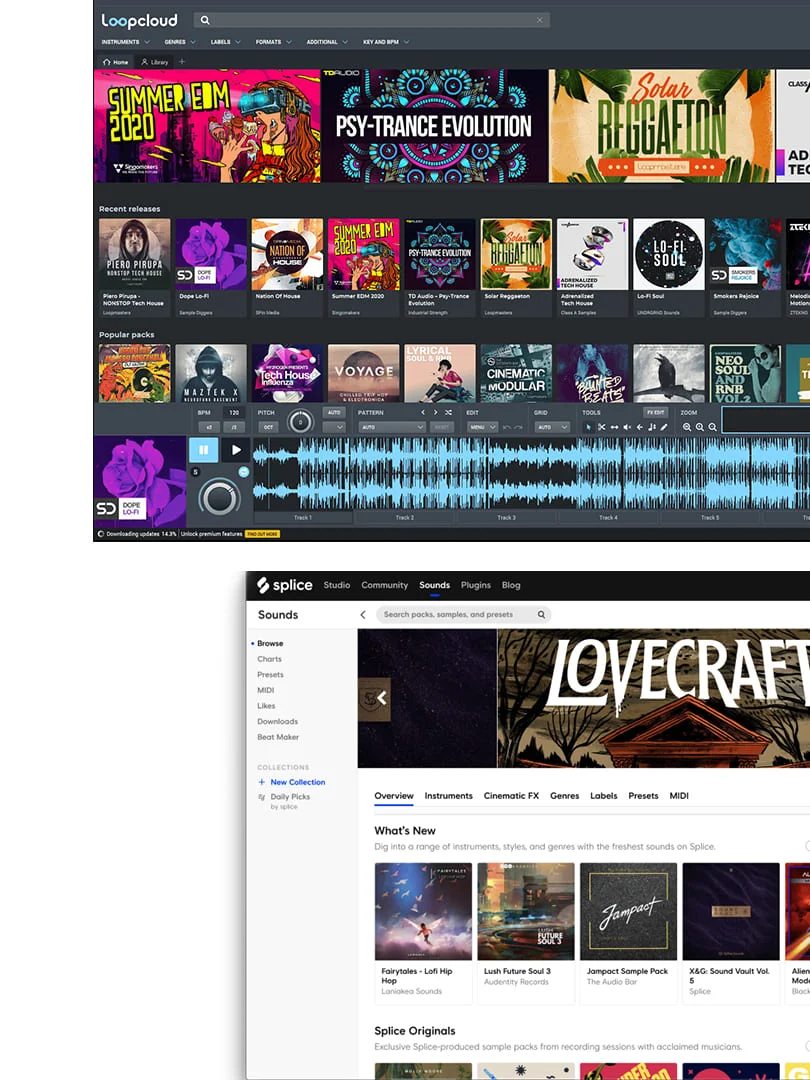Click the solo S button beside volume knob
This screenshot has height=1080, width=810.
tap(196, 472)
